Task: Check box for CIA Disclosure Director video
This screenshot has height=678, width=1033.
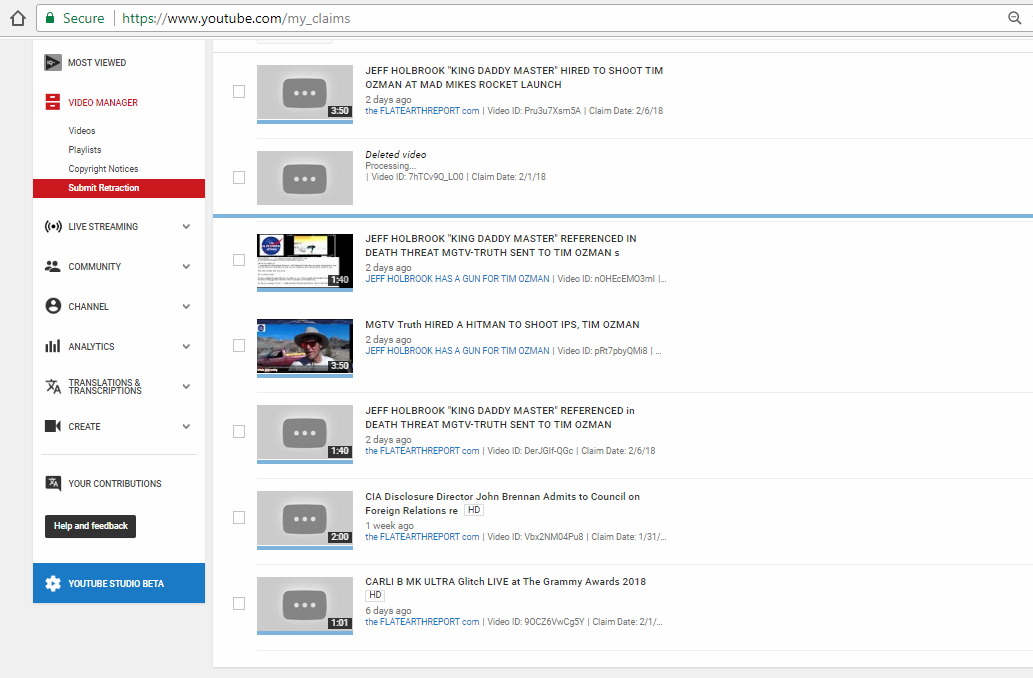Action: [239, 518]
